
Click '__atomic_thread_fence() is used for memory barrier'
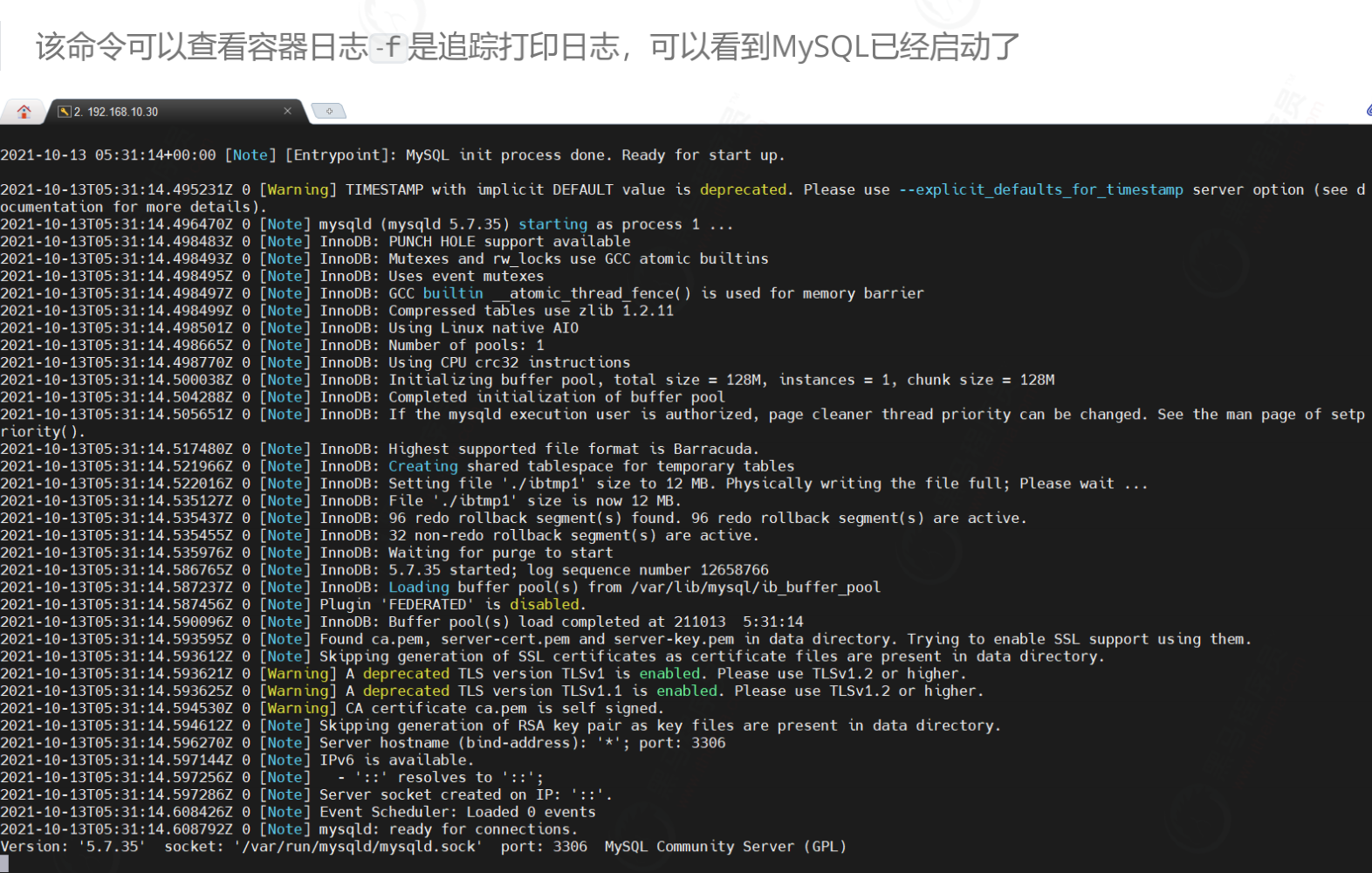point(708,293)
